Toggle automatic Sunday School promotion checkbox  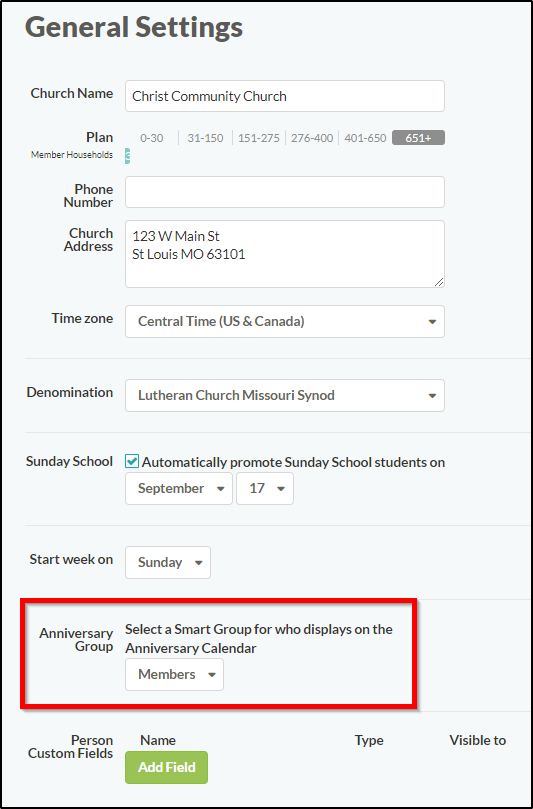[x=132, y=461]
